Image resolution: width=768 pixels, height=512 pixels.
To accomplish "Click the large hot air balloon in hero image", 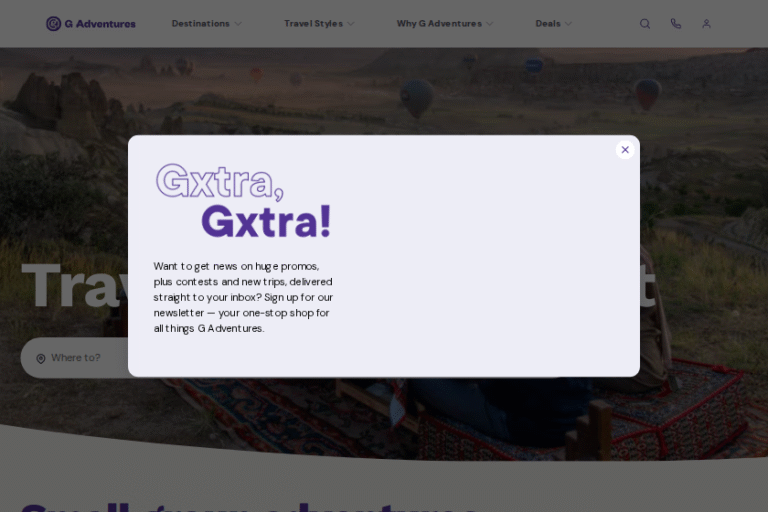I will 417,96.
